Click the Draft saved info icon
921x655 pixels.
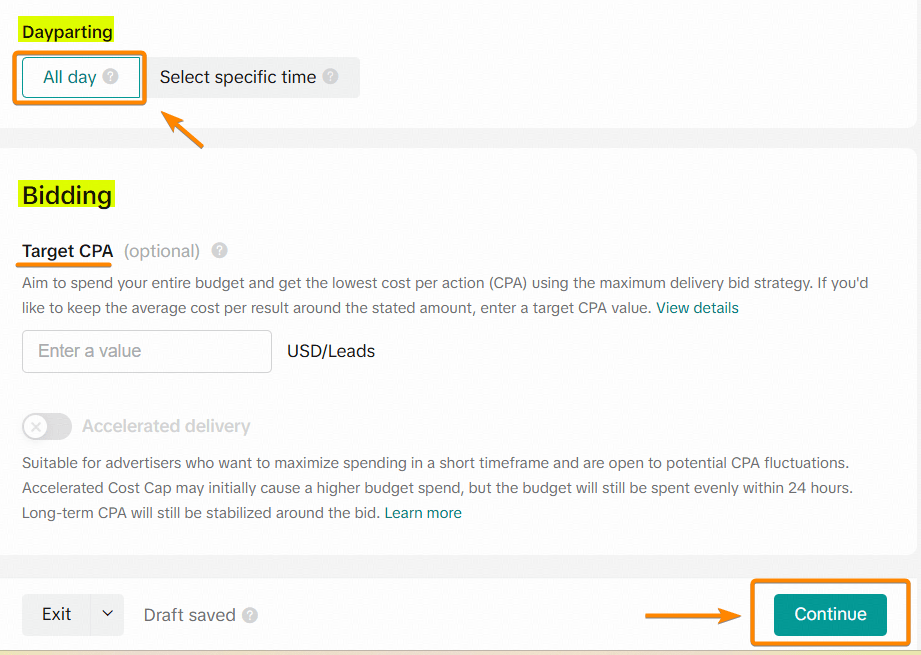point(250,615)
